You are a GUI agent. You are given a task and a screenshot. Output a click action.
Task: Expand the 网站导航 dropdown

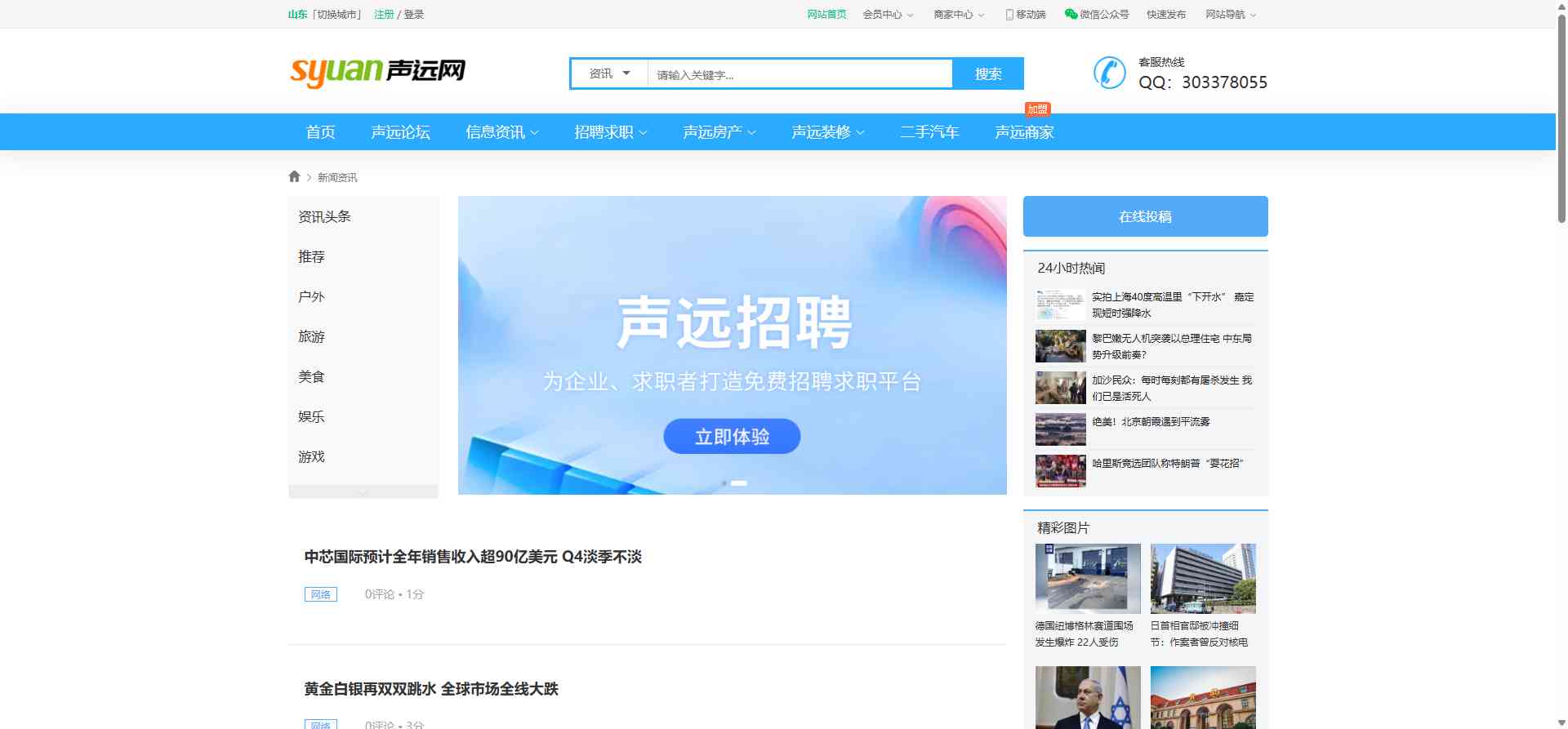1231,15
